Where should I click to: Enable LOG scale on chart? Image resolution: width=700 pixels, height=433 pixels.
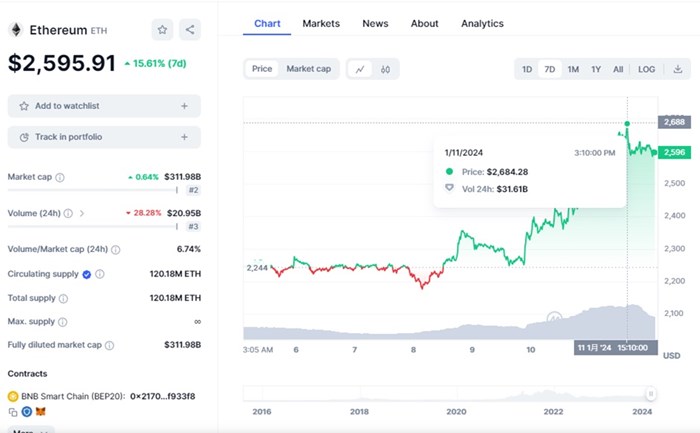point(647,69)
